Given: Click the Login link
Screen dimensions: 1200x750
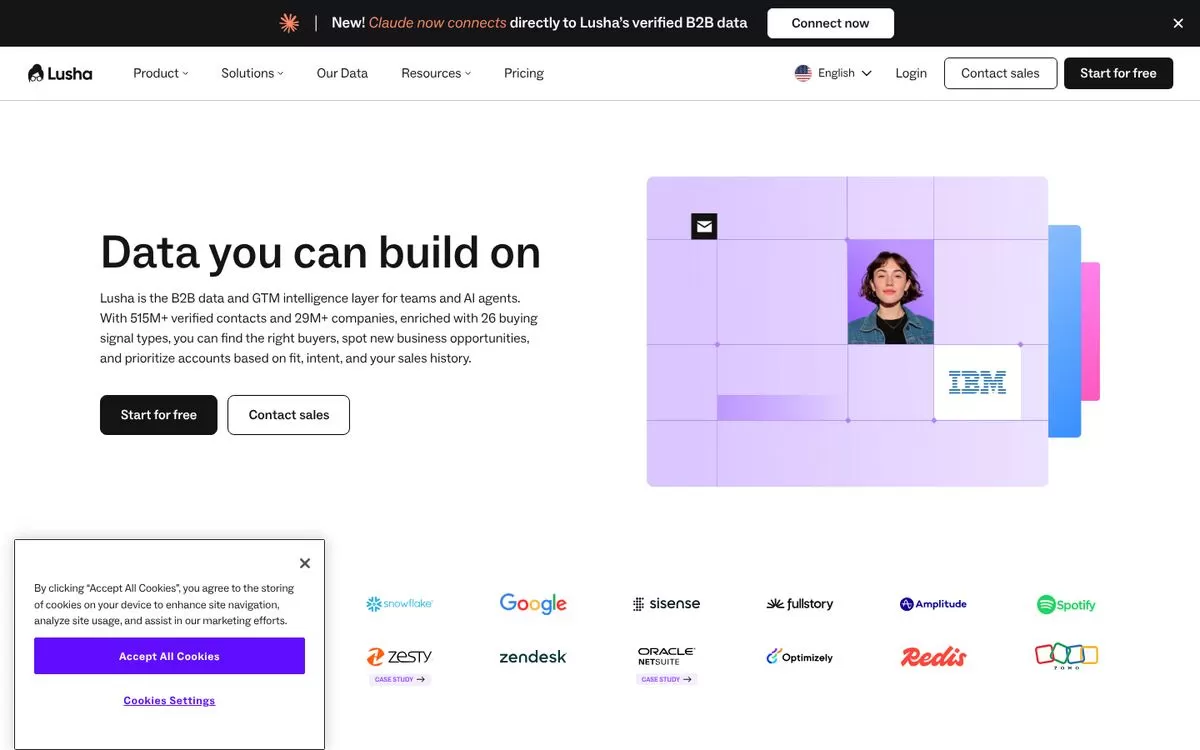Looking at the screenshot, I should (x=911, y=73).
